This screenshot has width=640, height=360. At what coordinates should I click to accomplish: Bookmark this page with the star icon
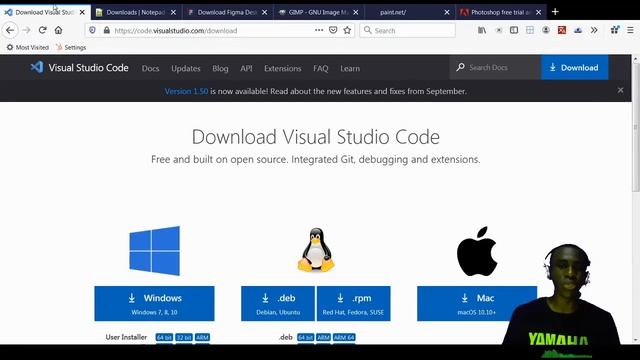point(347,30)
